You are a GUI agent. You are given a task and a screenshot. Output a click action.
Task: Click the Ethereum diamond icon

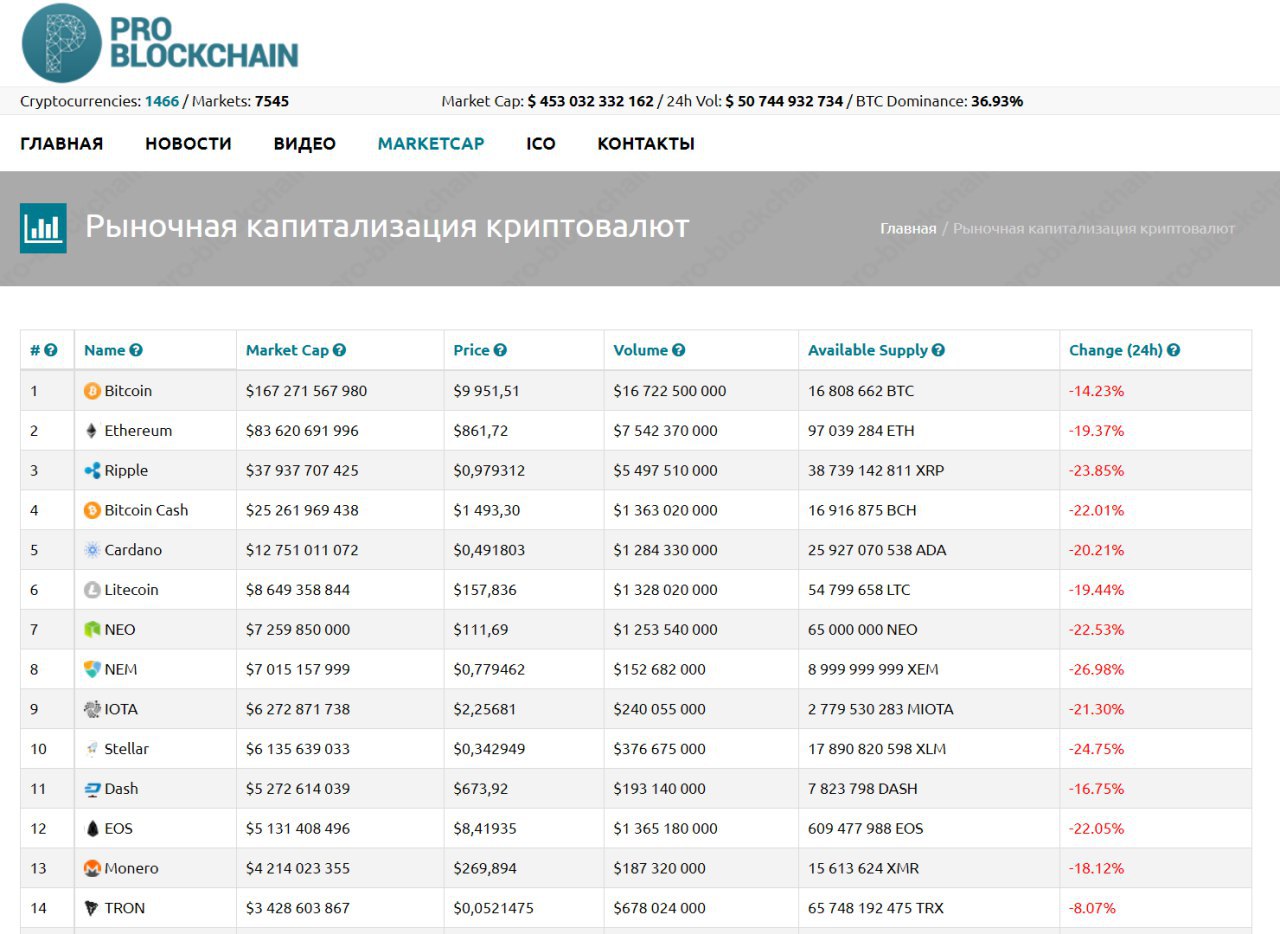tap(92, 431)
